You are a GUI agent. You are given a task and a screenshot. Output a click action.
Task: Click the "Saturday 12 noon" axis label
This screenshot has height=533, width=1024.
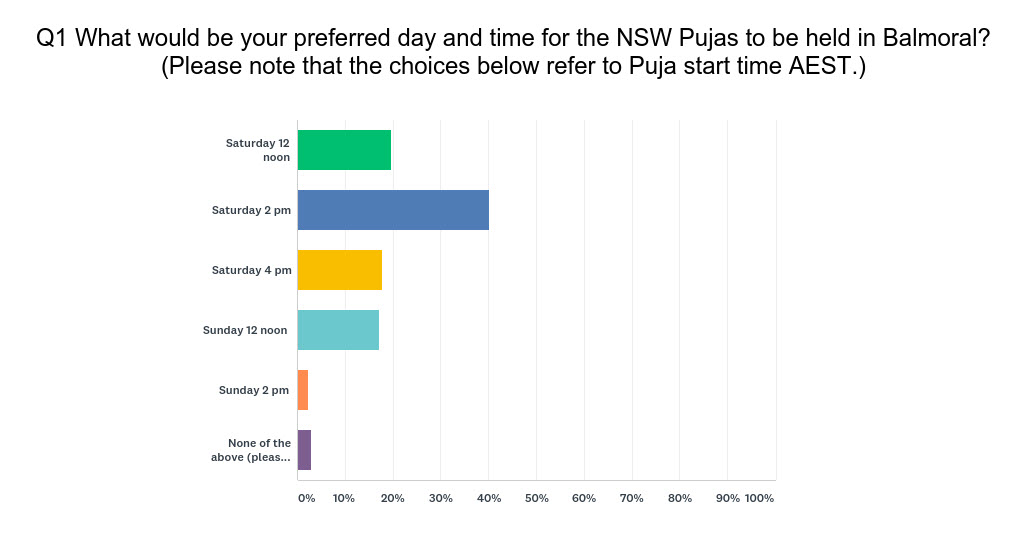(x=258, y=150)
